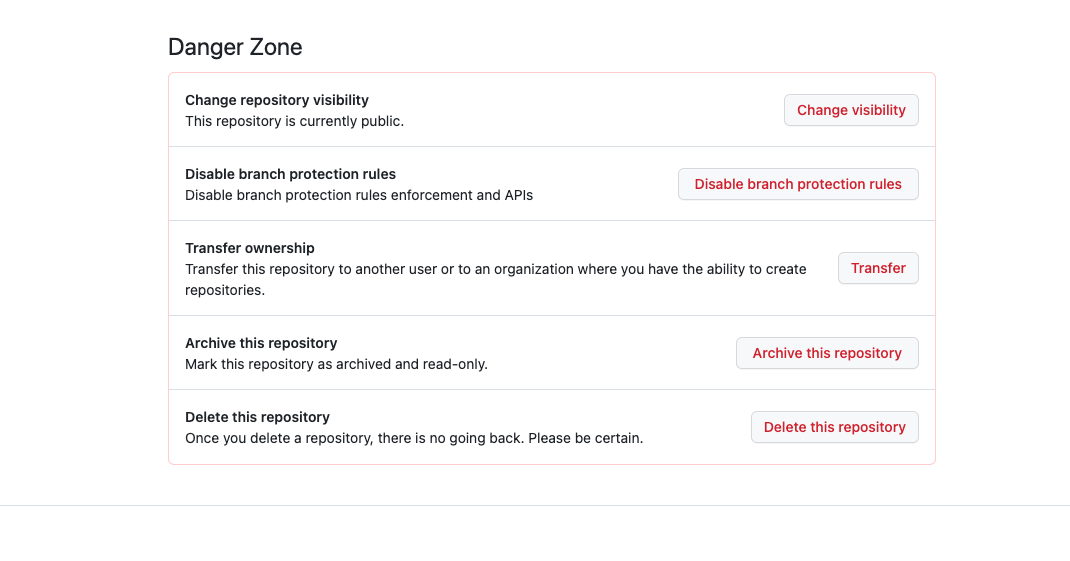The image size is (1070, 561).
Task: Click the Change visibility button
Action: [x=851, y=110]
